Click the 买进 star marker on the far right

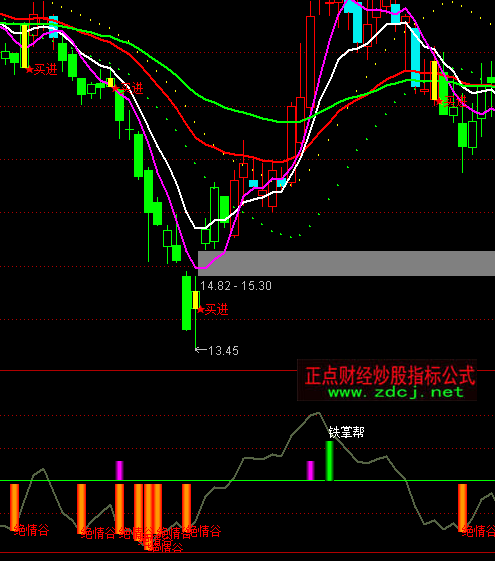451,102
